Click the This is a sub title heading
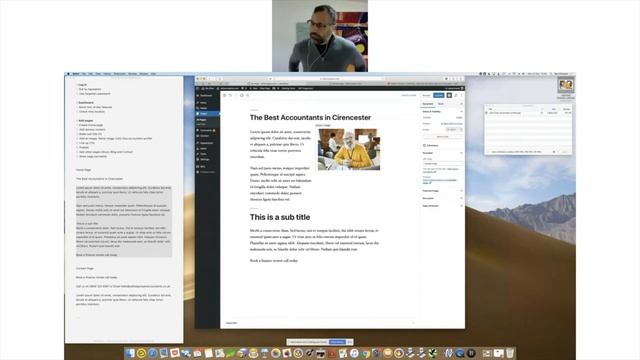640x360 pixels. click(x=280, y=217)
